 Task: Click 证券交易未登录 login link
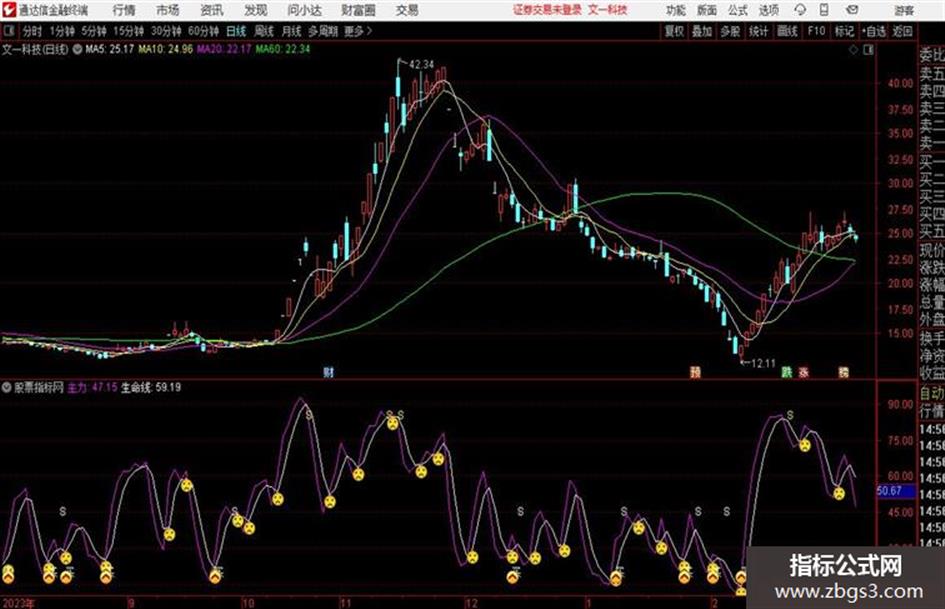click(547, 10)
